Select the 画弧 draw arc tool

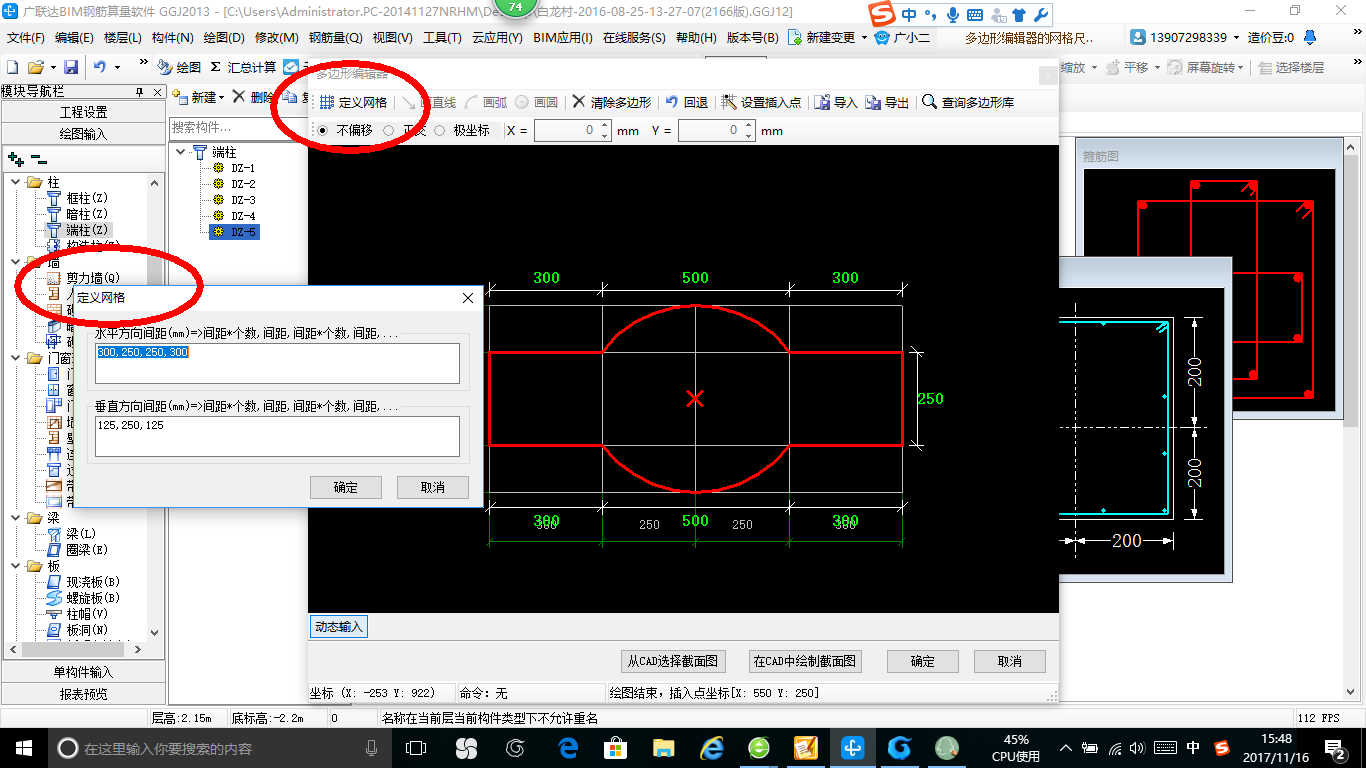(486, 102)
